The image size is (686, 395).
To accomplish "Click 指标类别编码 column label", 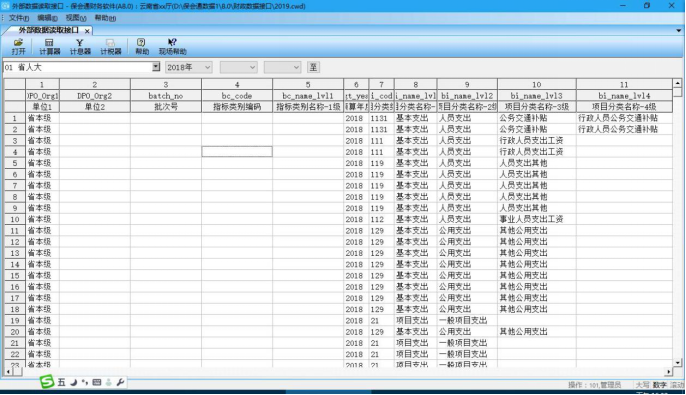I will pos(237,107).
